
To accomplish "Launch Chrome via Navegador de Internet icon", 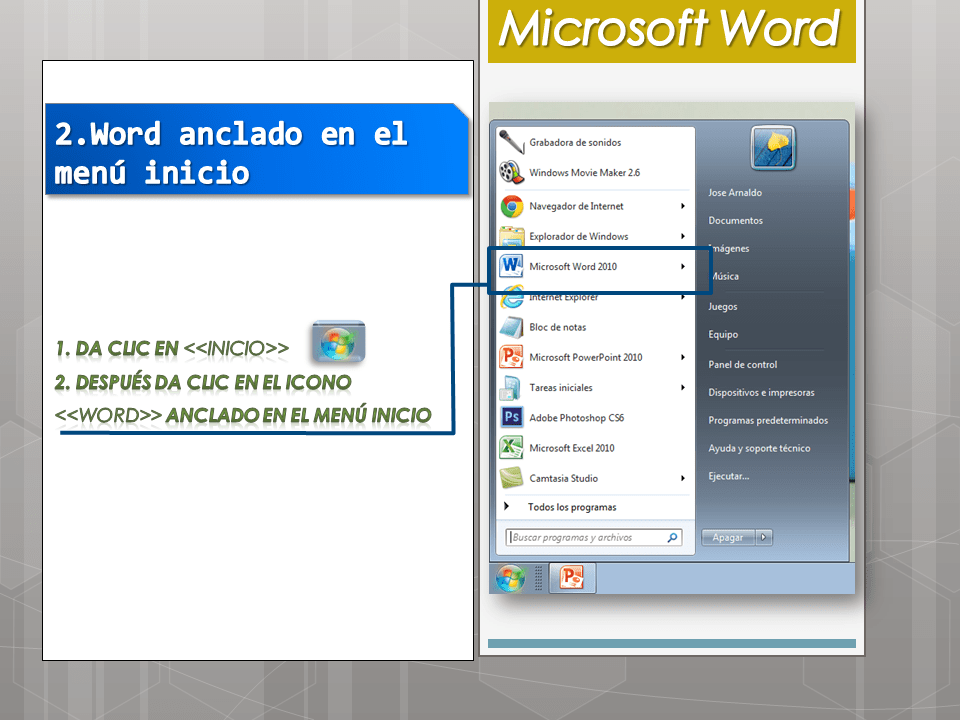I will 512,206.
